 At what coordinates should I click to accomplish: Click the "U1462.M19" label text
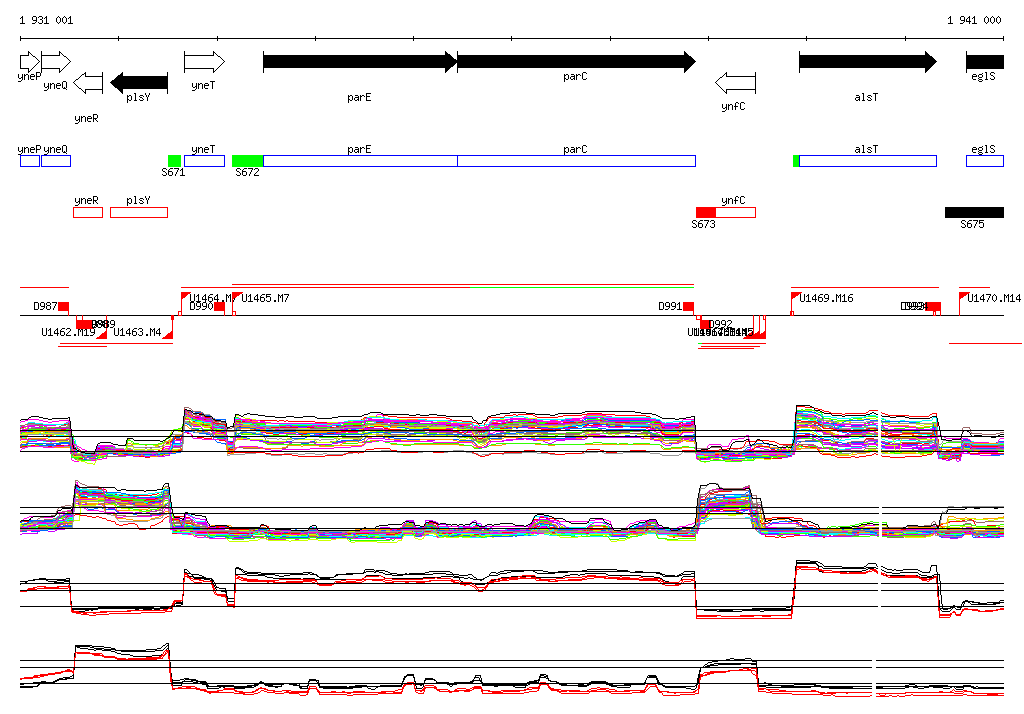(68, 333)
